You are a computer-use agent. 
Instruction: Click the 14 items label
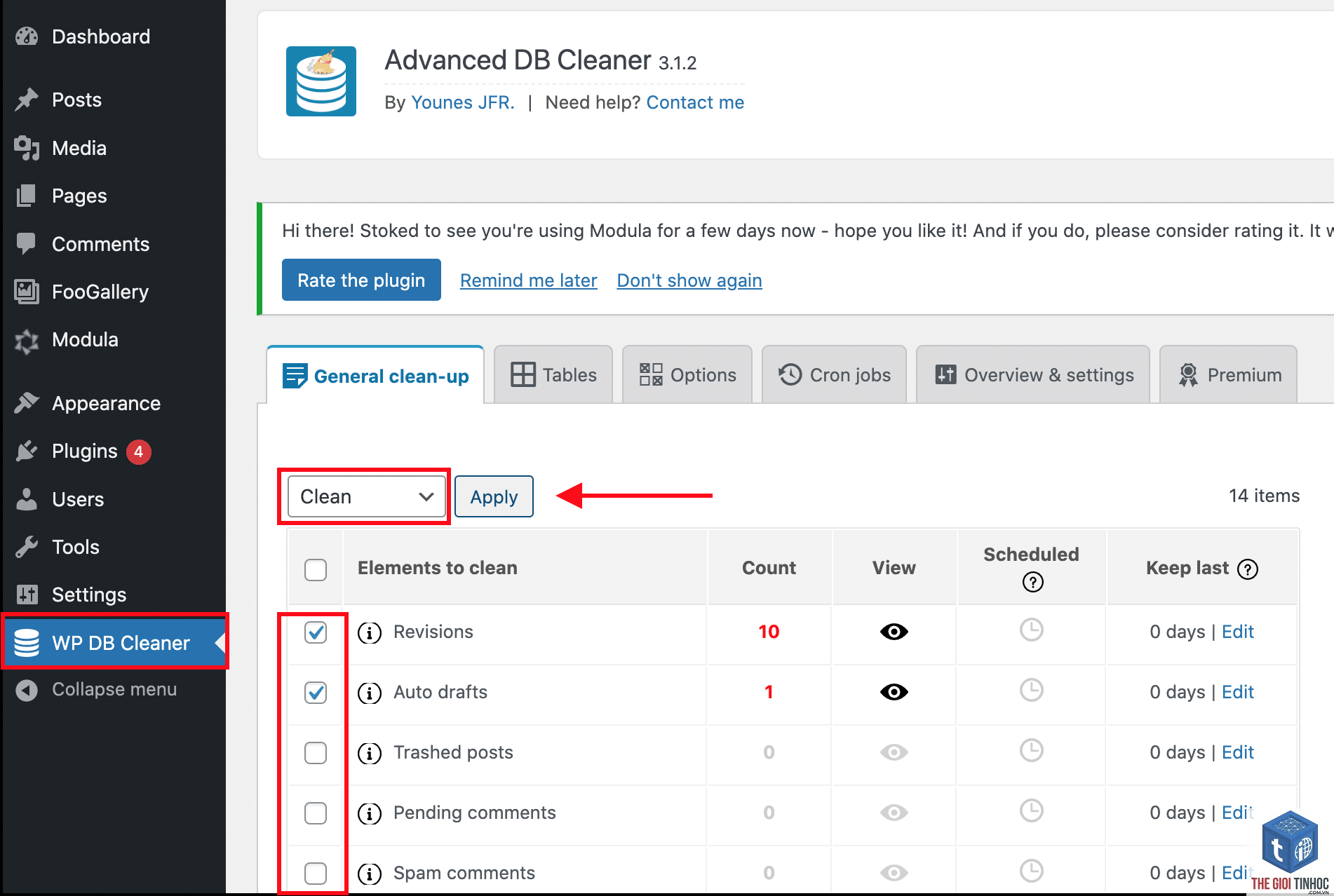[x=1264, y=496]
